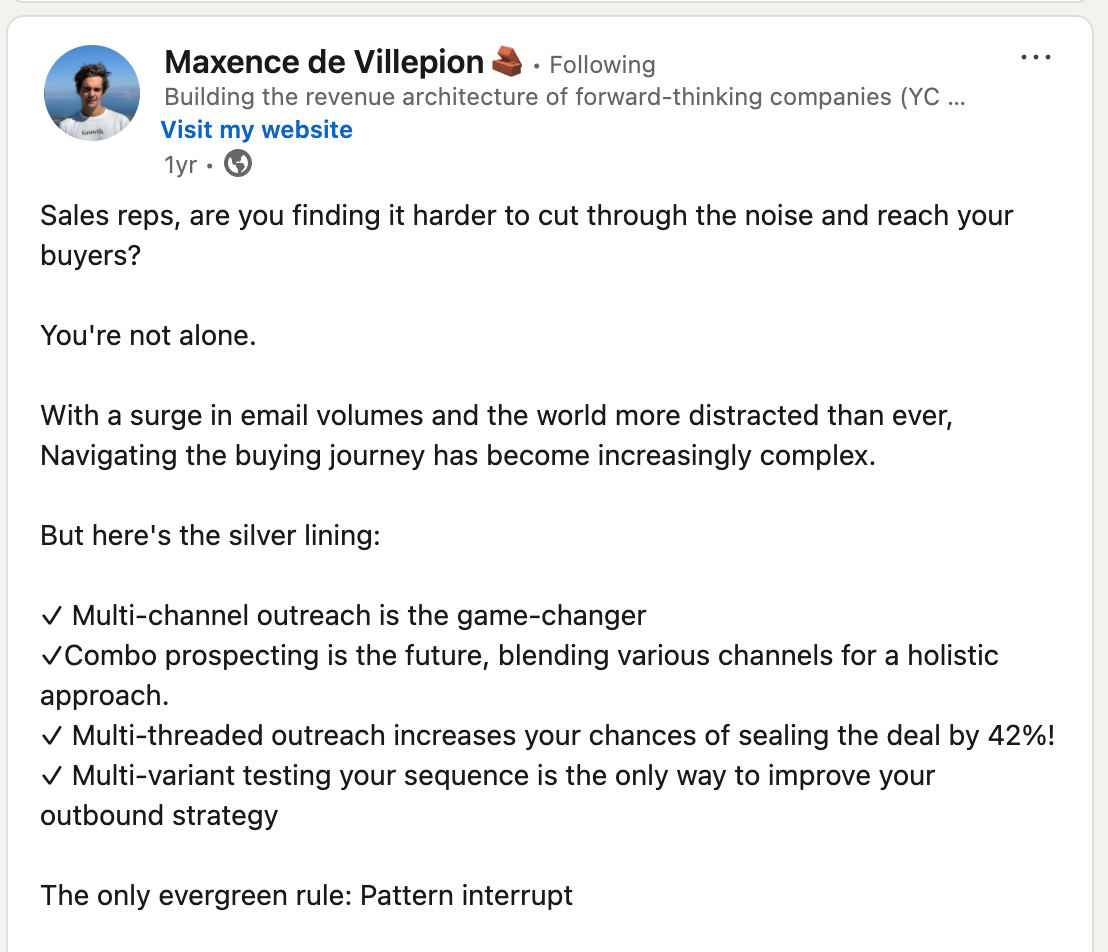Click the Navigating the buying journey sentence
1108x952 pixels.
point(458,456)
